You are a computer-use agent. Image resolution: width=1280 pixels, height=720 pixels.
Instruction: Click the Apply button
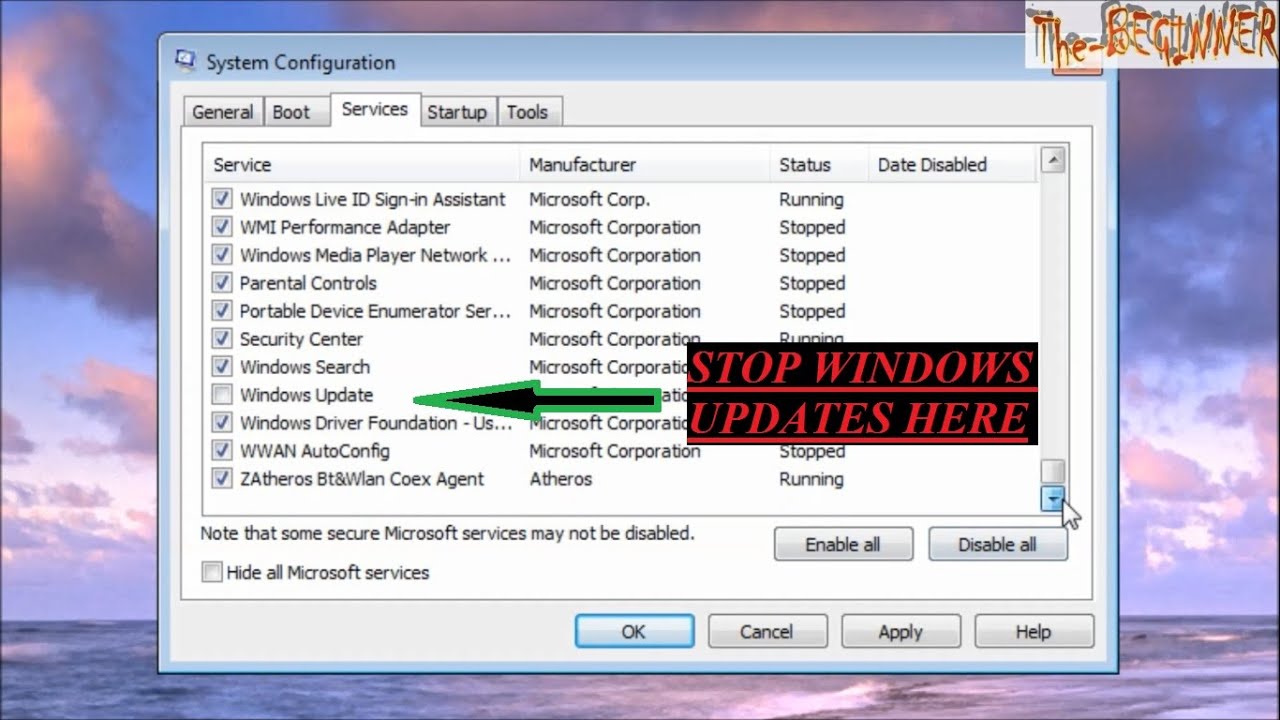pos(900,631)
